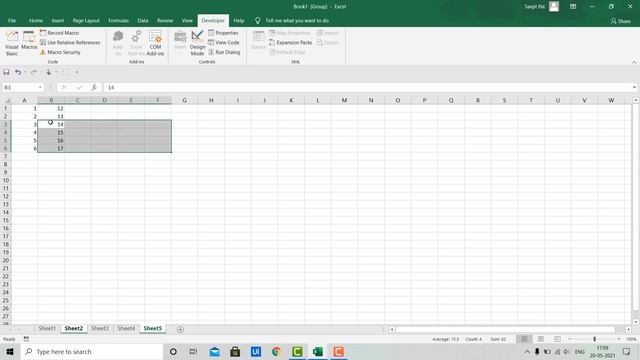Open the Name Box dropdown

tap(40, 87)
